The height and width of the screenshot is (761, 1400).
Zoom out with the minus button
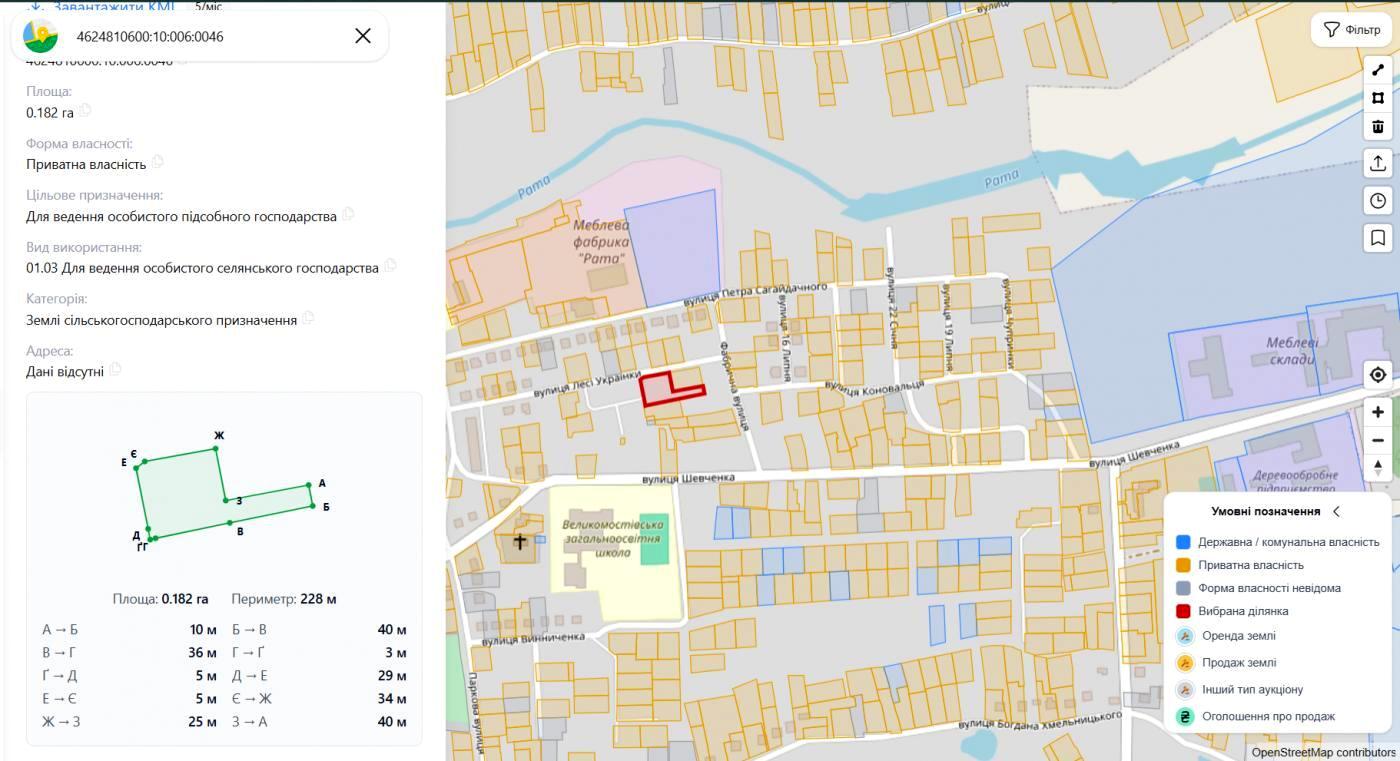click(1377, 440)
